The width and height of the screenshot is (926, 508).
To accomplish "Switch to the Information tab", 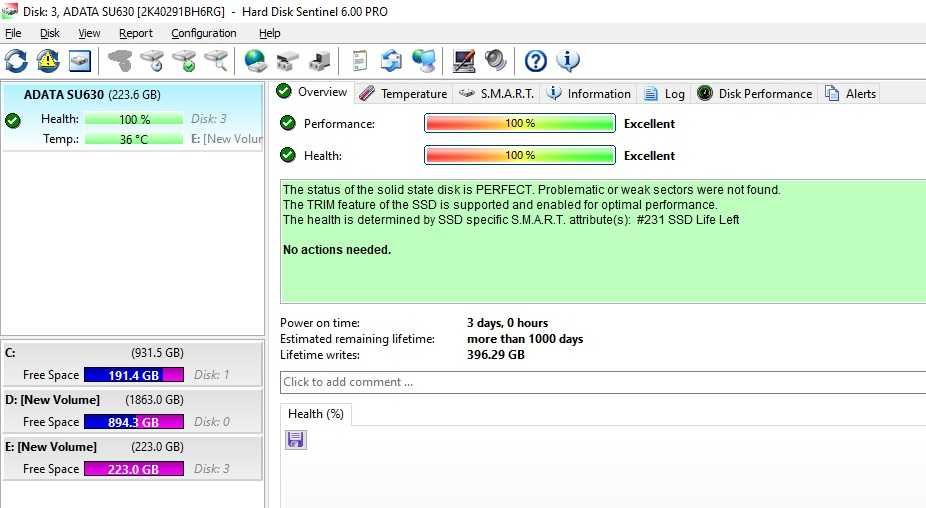I will 588,94.
